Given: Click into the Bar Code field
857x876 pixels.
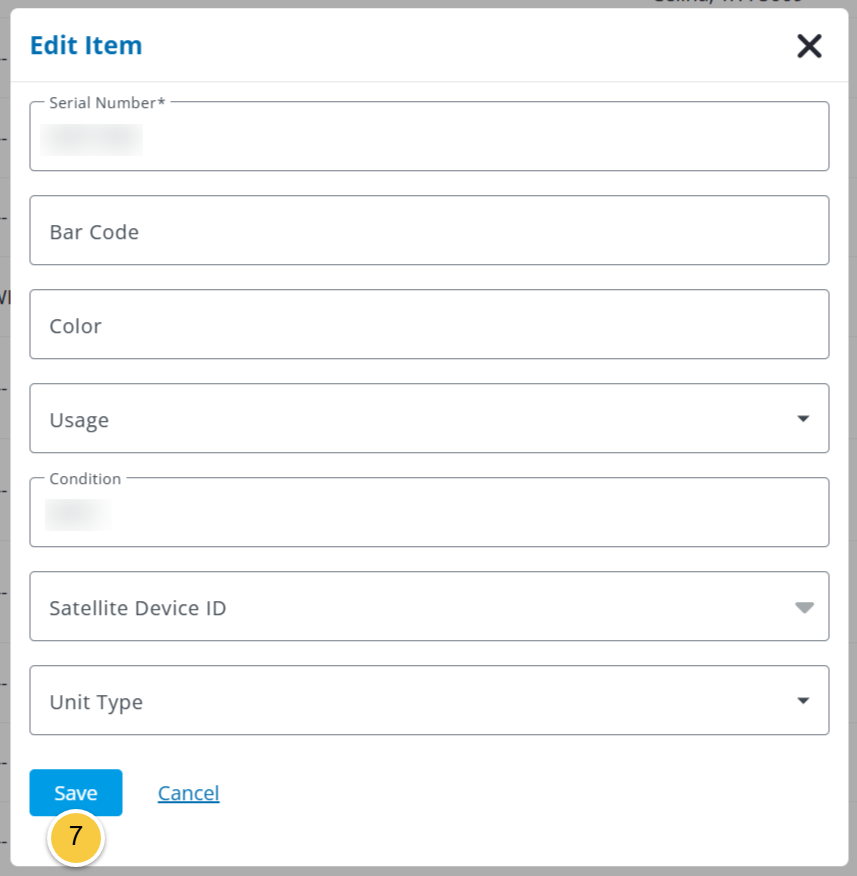Looking at the screenshot, I should click(429, 230).
